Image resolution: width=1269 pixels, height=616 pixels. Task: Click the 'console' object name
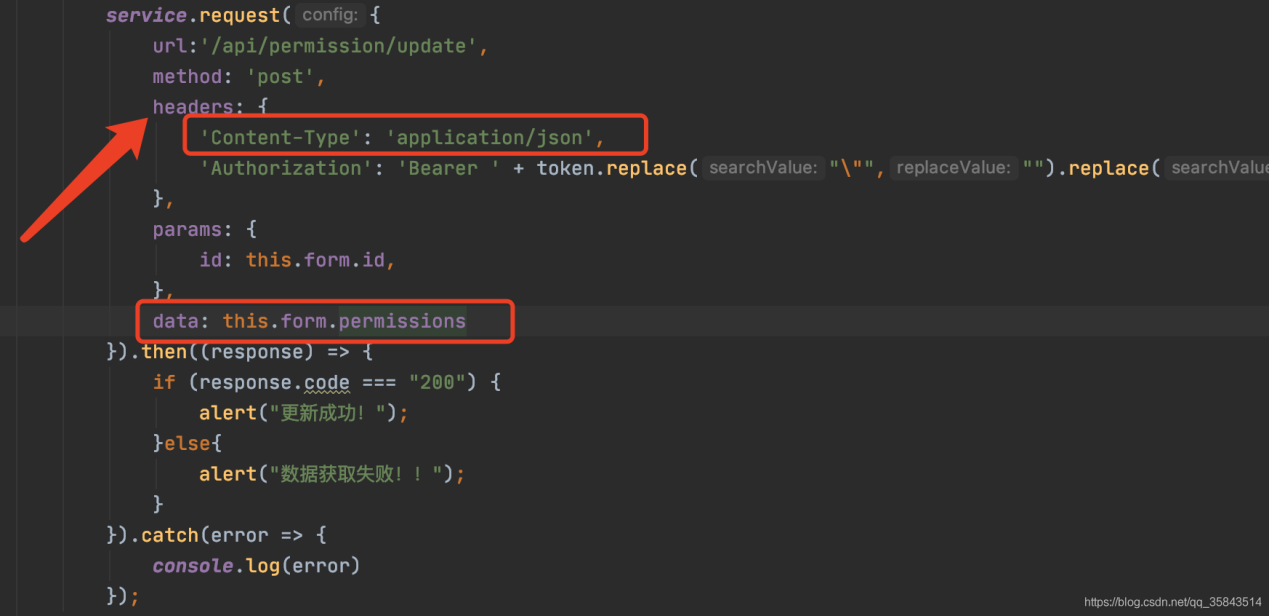pos(193,566)
